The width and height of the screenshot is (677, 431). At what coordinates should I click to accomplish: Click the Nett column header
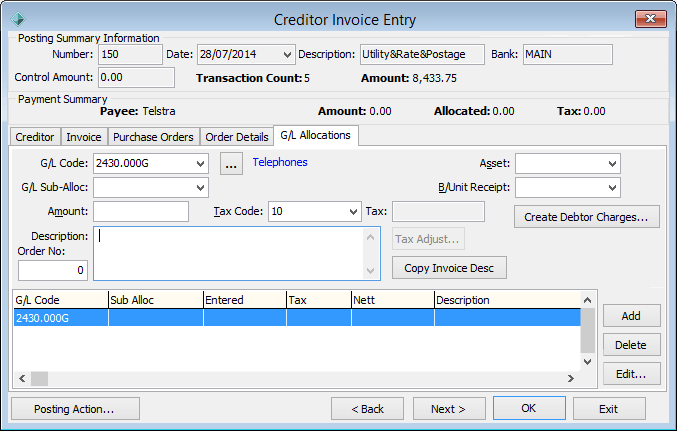tap(392, 300)
